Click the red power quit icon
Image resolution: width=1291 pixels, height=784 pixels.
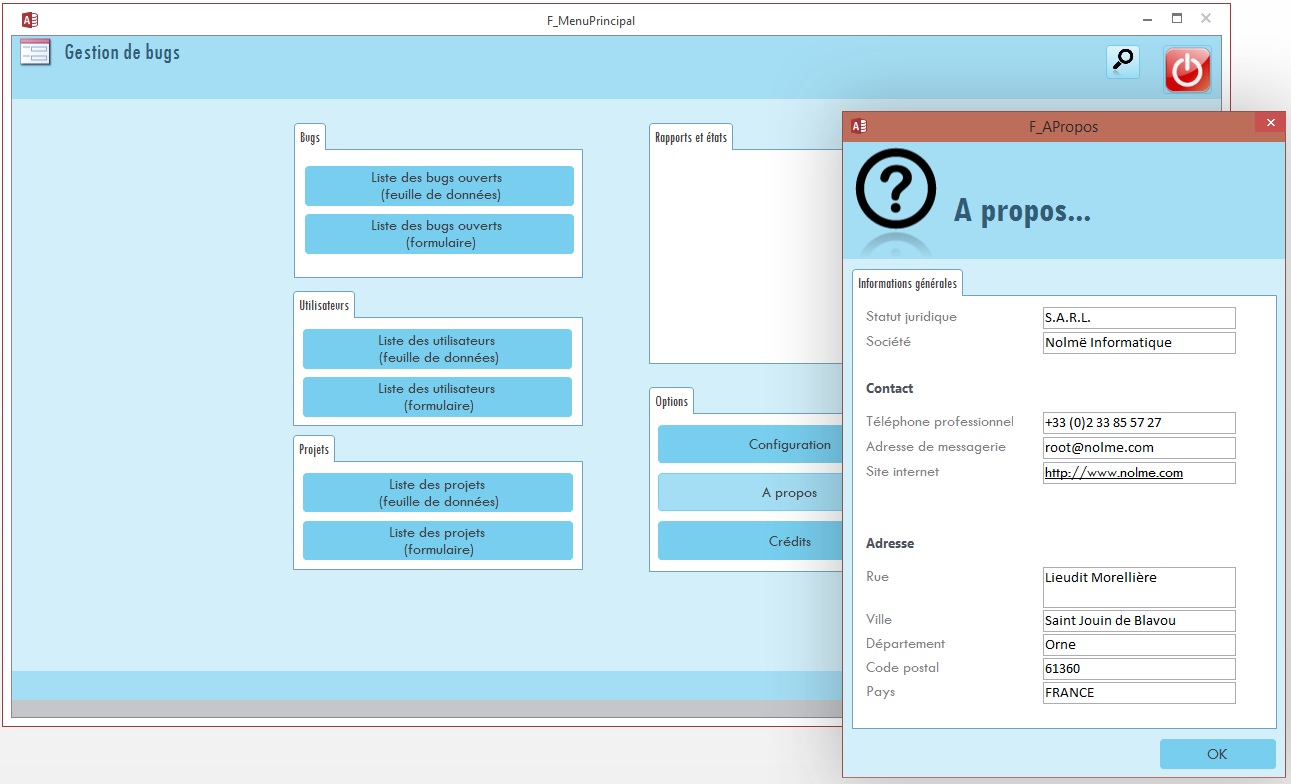[x=1187, y=70]
